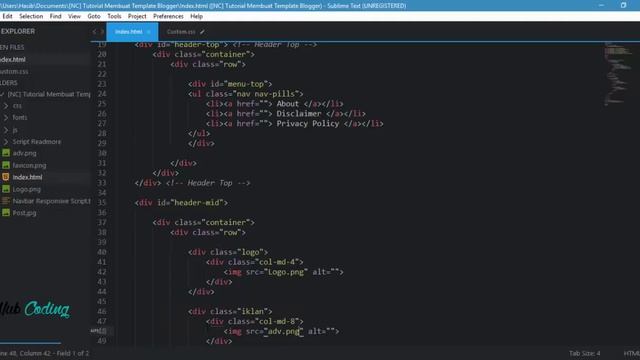The image size is (640, 360).
Task: Click the "adv.png" src string on line 48
Action: coord(283,331)
